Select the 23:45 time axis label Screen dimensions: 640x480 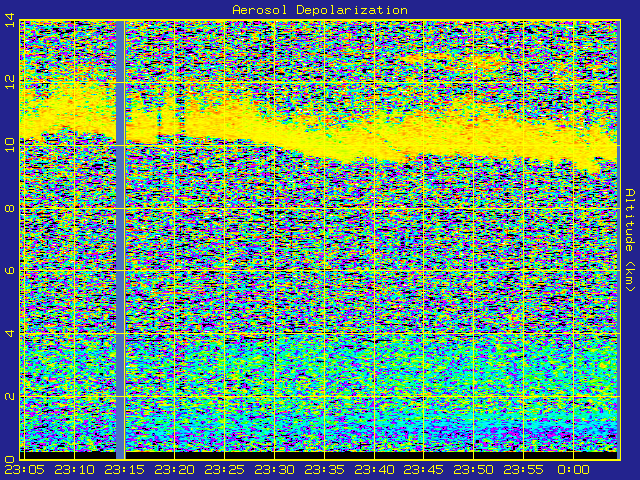(424, 470)
